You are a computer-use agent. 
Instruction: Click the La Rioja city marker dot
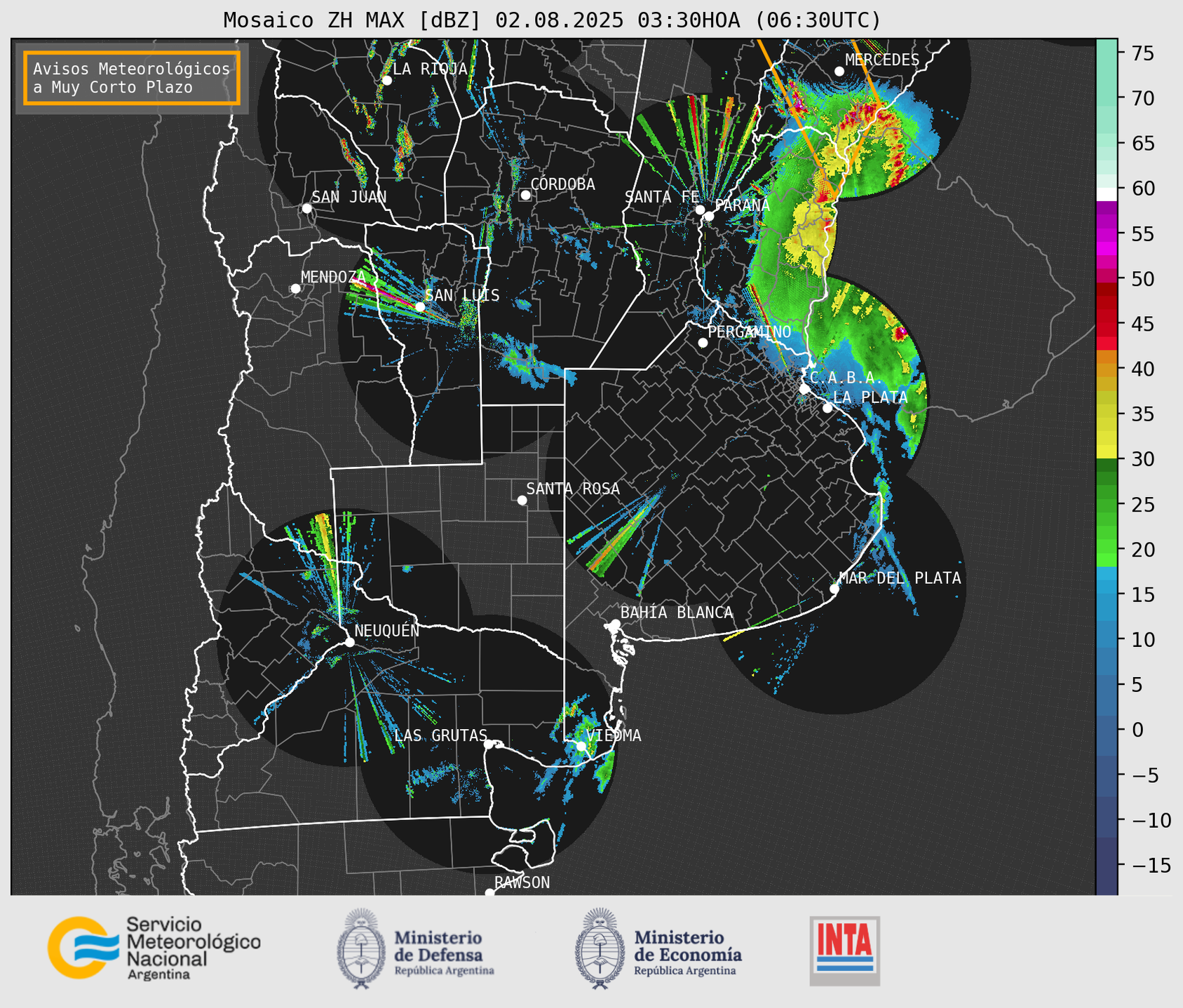click(386, 80)
